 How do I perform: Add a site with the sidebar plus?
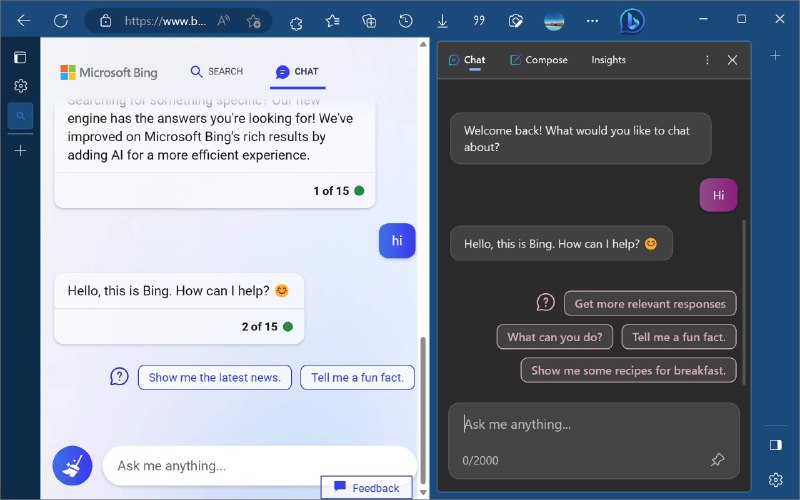[775, 55]
